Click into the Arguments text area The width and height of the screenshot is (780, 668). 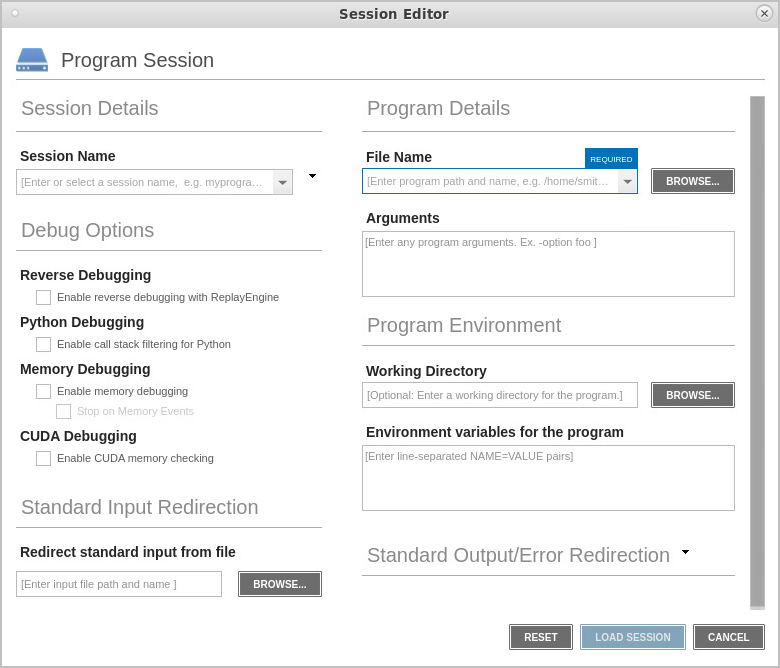[548, 264]
